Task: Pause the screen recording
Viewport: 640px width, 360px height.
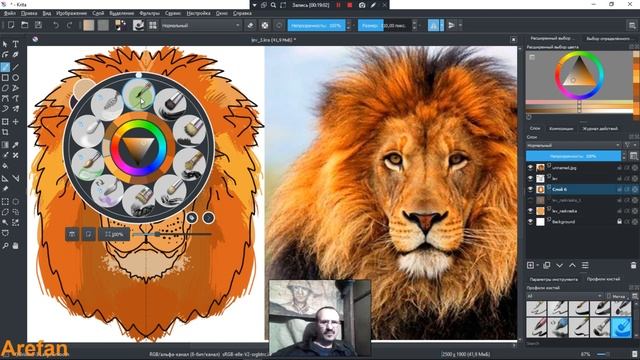Action: click(338, 5)
